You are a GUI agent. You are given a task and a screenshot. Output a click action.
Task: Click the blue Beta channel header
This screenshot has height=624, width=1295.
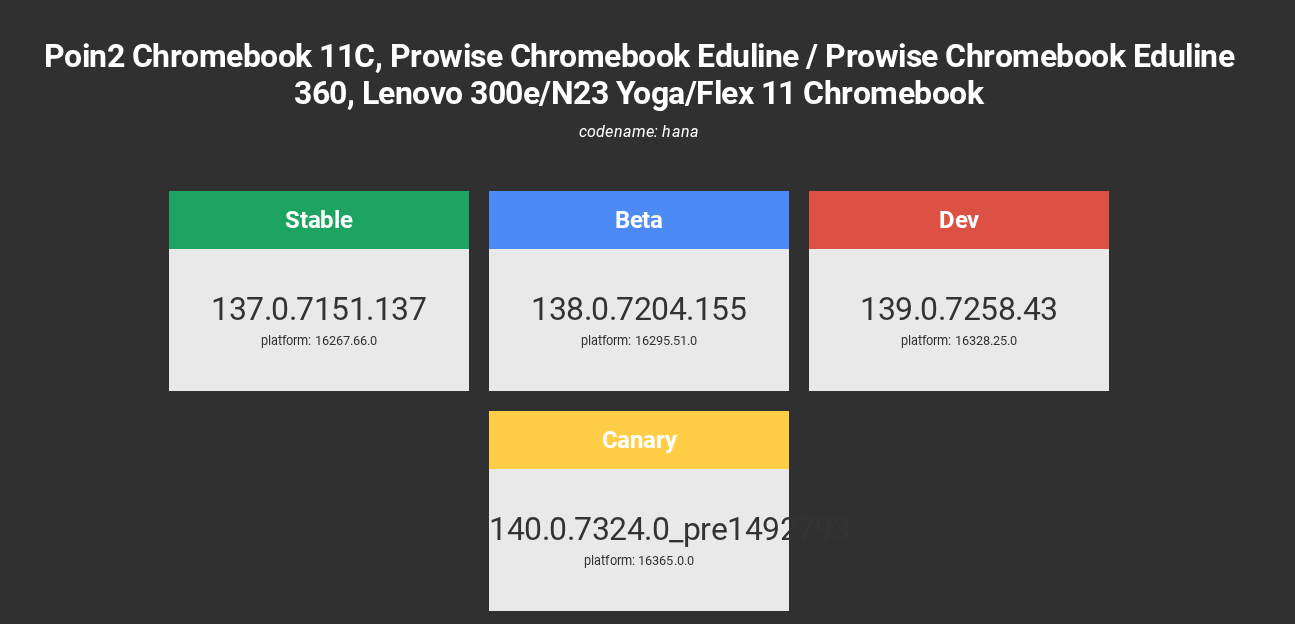pyautogui.click(x=639, y=220)
